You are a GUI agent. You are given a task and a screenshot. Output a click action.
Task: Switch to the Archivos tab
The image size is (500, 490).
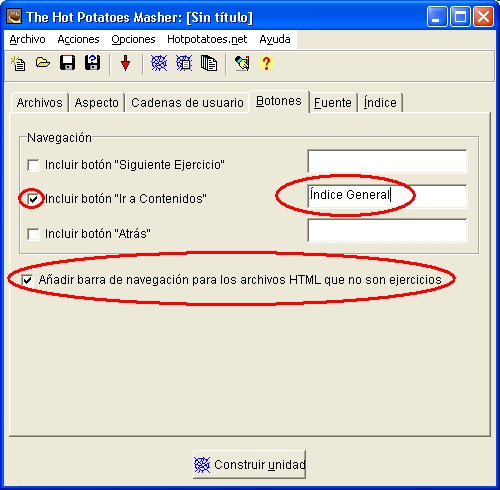click(x=40, y=103)
